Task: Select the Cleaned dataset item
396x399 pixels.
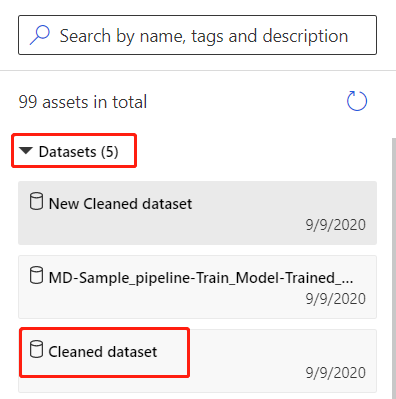Action: [197, 361]
